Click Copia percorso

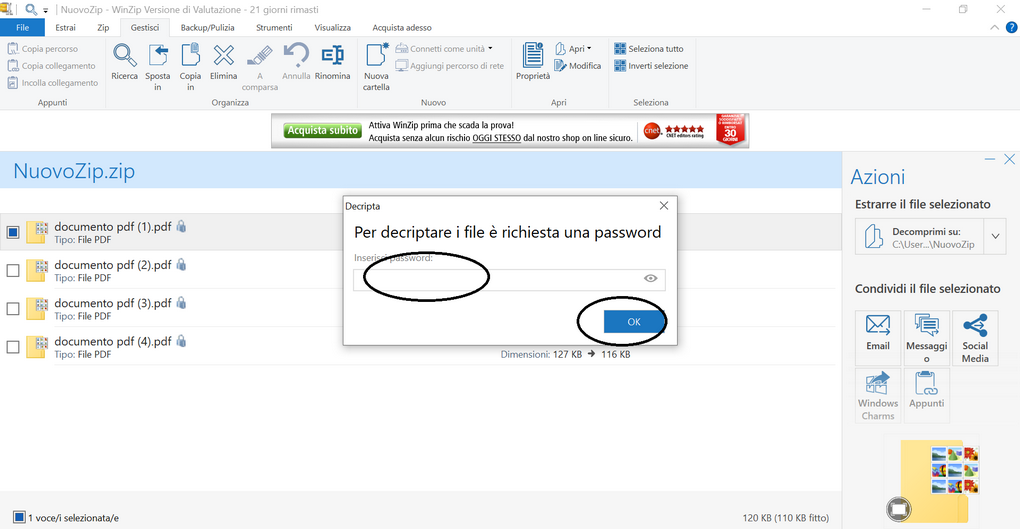coord(43,49)
